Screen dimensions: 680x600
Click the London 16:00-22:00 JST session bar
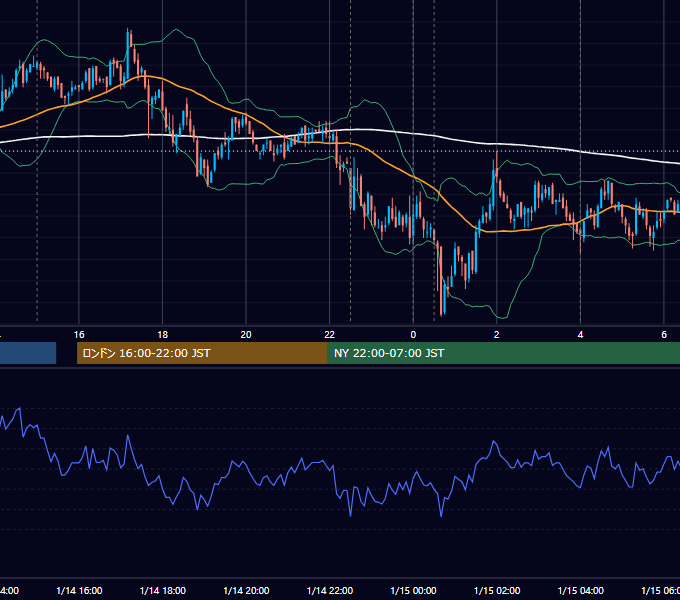(202, 353)
